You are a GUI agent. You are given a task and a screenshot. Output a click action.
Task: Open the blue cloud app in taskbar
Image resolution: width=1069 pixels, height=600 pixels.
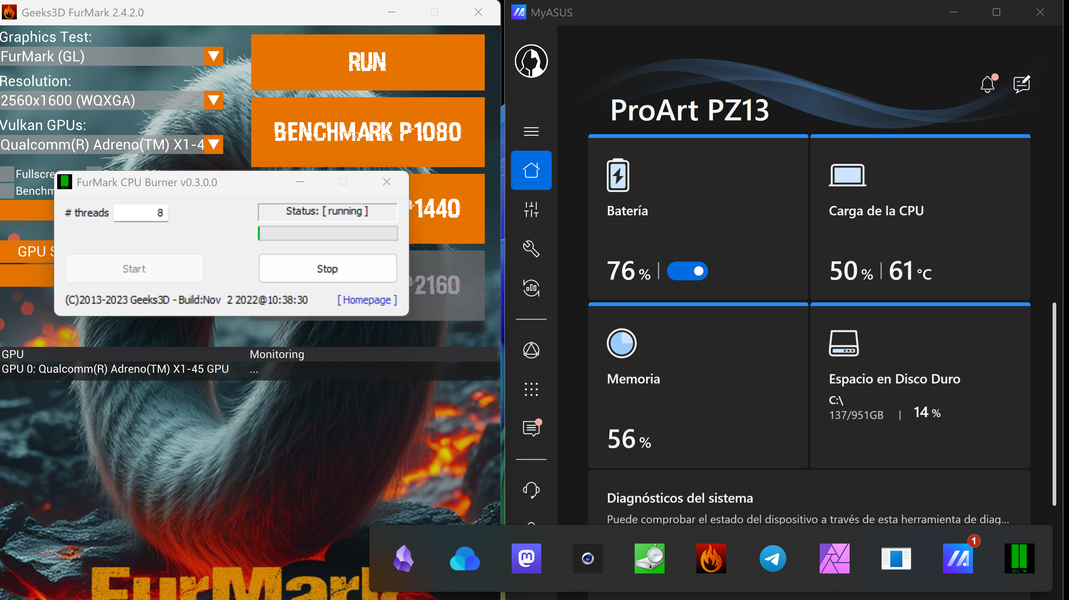465,560
